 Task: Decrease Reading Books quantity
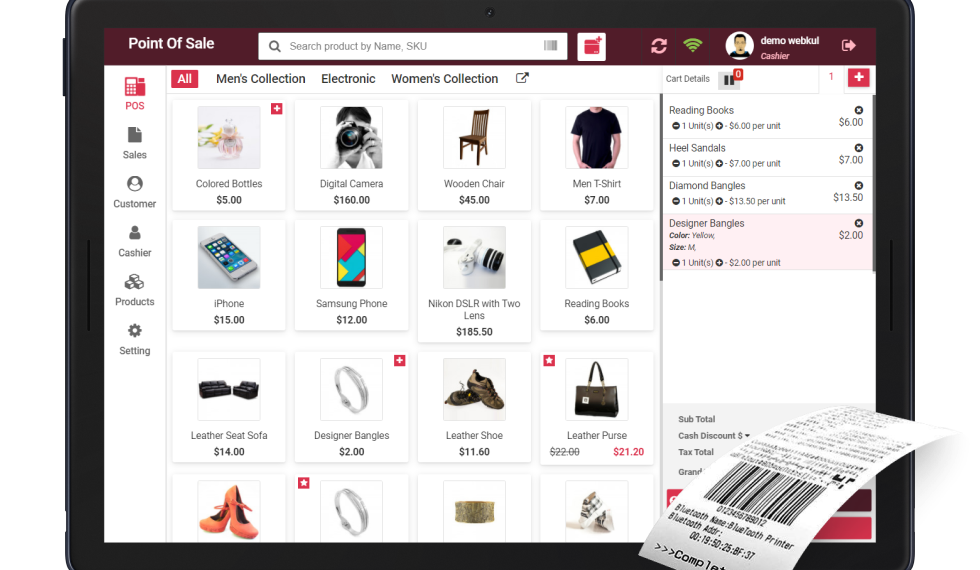(x=676, y=126)
